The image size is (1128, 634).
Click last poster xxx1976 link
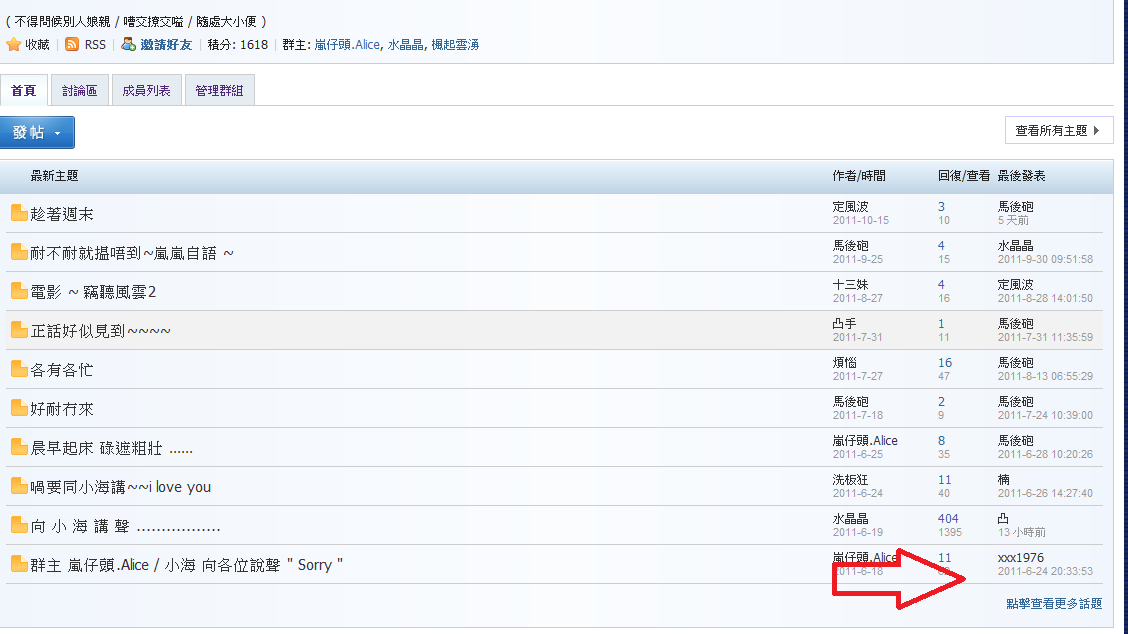click(1021, 557)
